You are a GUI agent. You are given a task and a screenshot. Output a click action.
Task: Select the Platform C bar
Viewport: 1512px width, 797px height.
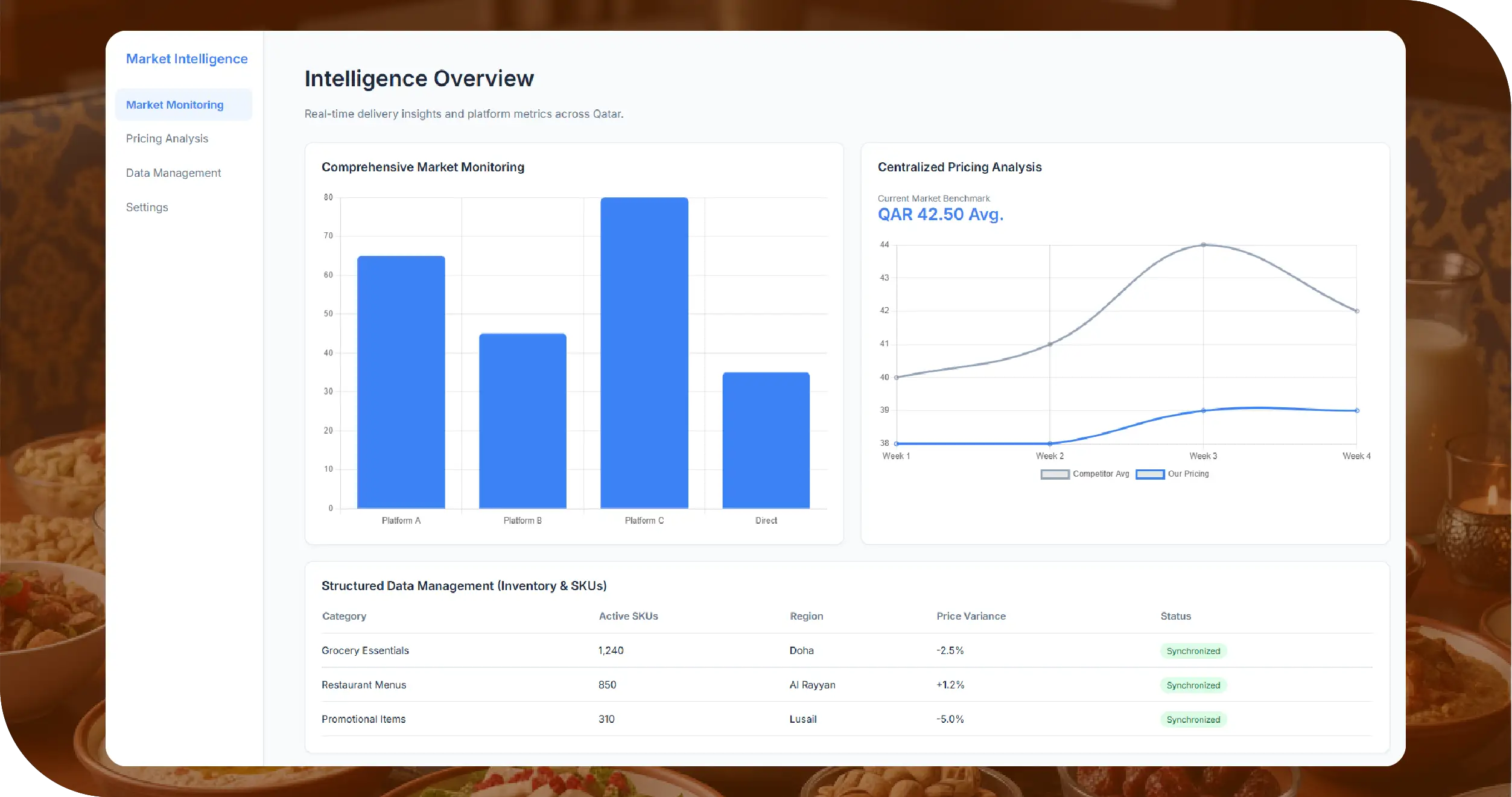tap(644, 353)
